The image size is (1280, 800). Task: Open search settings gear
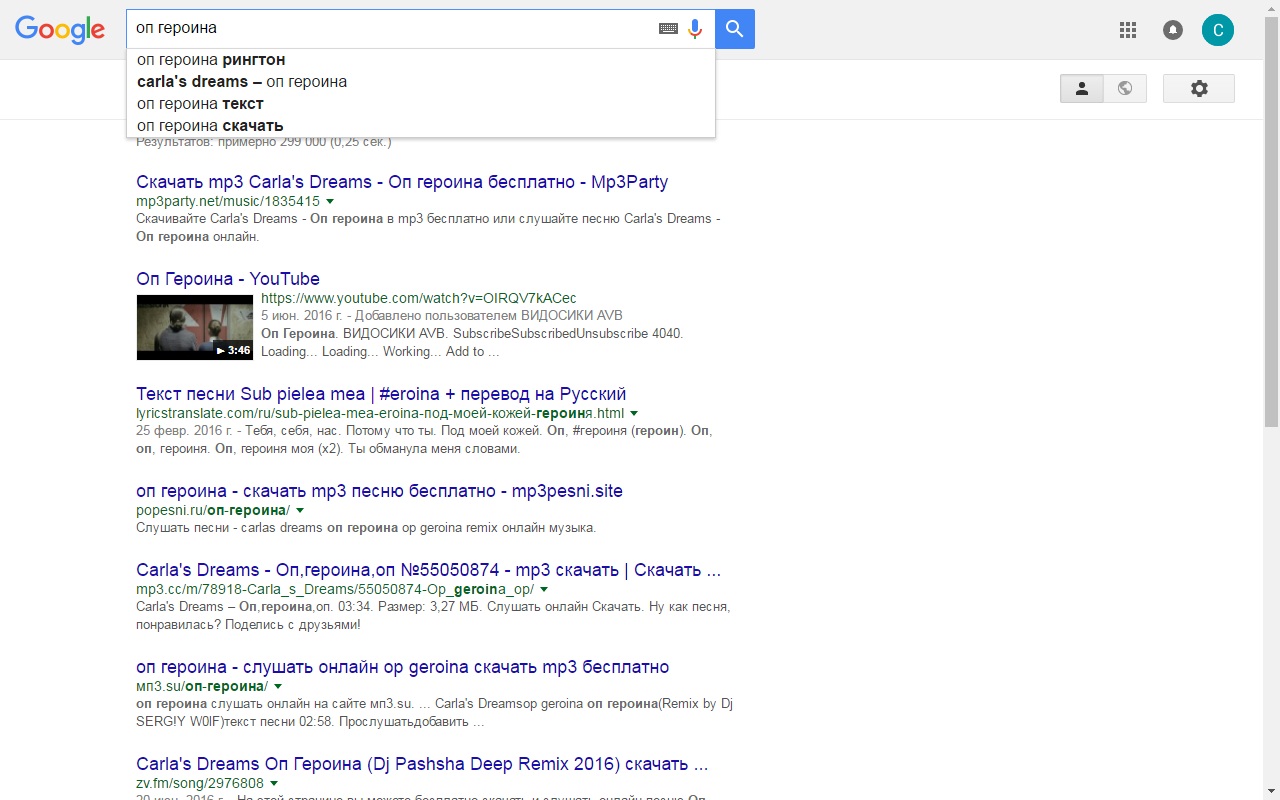pyautogui.click(x=1199, y=89)
